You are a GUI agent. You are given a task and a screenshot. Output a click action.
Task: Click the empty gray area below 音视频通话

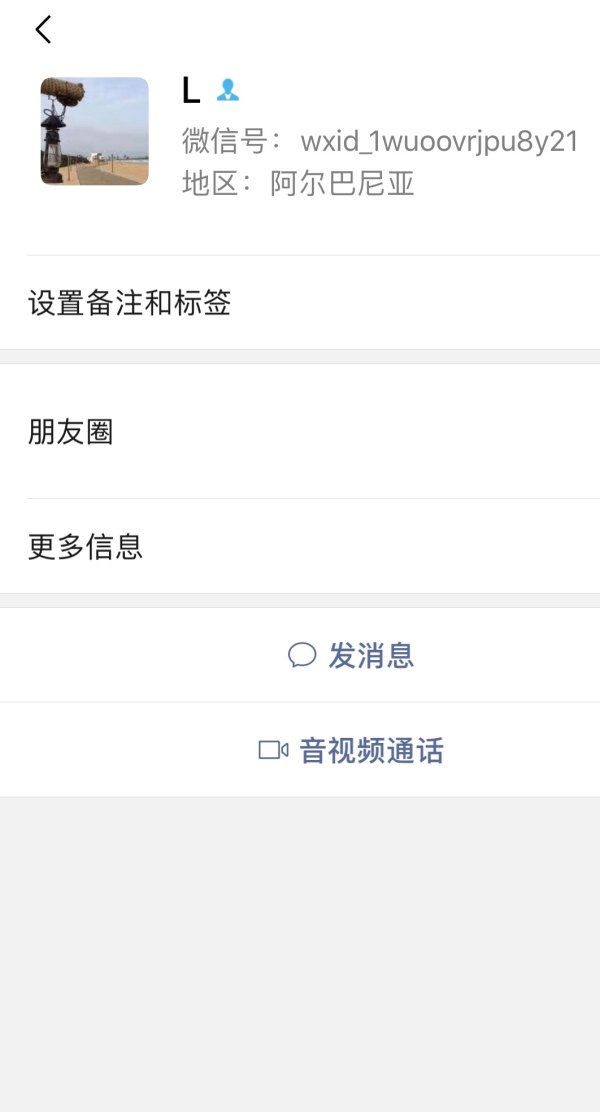click(x=300, y=950)
